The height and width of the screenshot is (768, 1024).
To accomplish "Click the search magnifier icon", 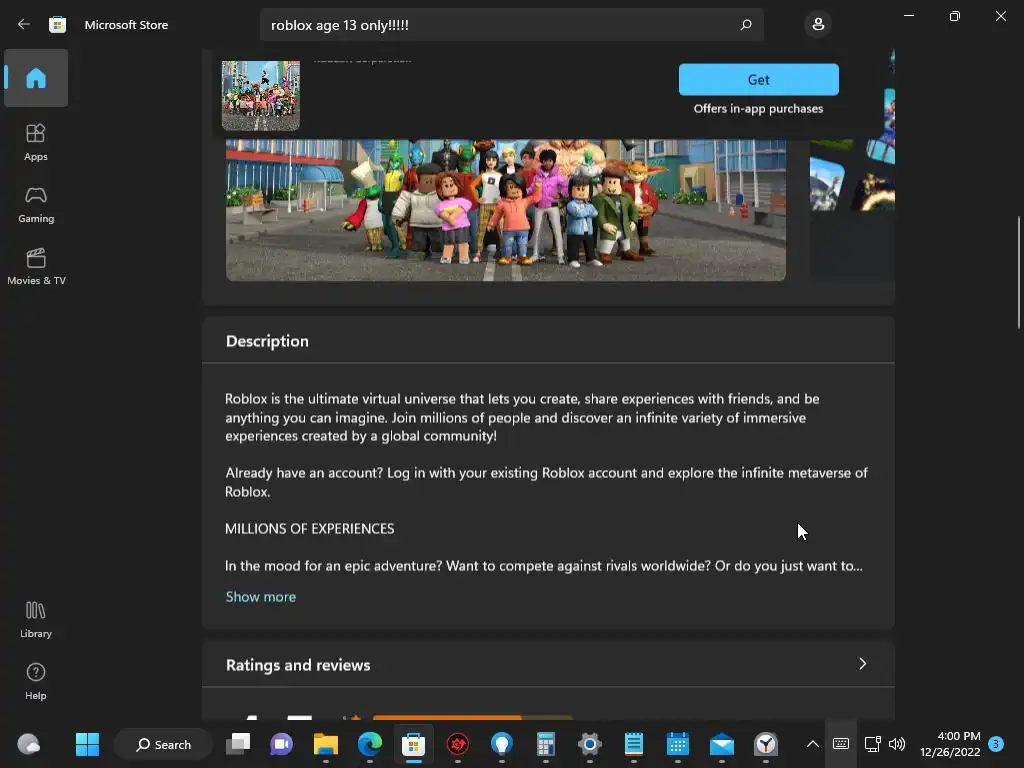I will click(x=746, y=25).
